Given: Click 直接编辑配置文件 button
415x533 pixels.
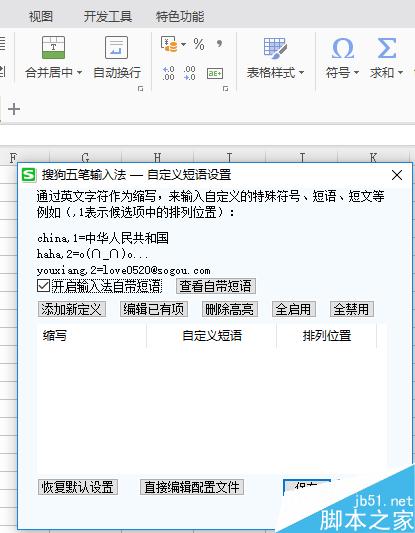Looking at the screenshot, I should (x=192, y=487).
